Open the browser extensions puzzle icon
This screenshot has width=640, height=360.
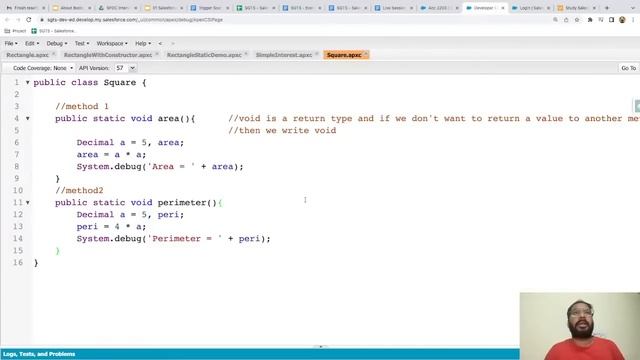(590, 20)
